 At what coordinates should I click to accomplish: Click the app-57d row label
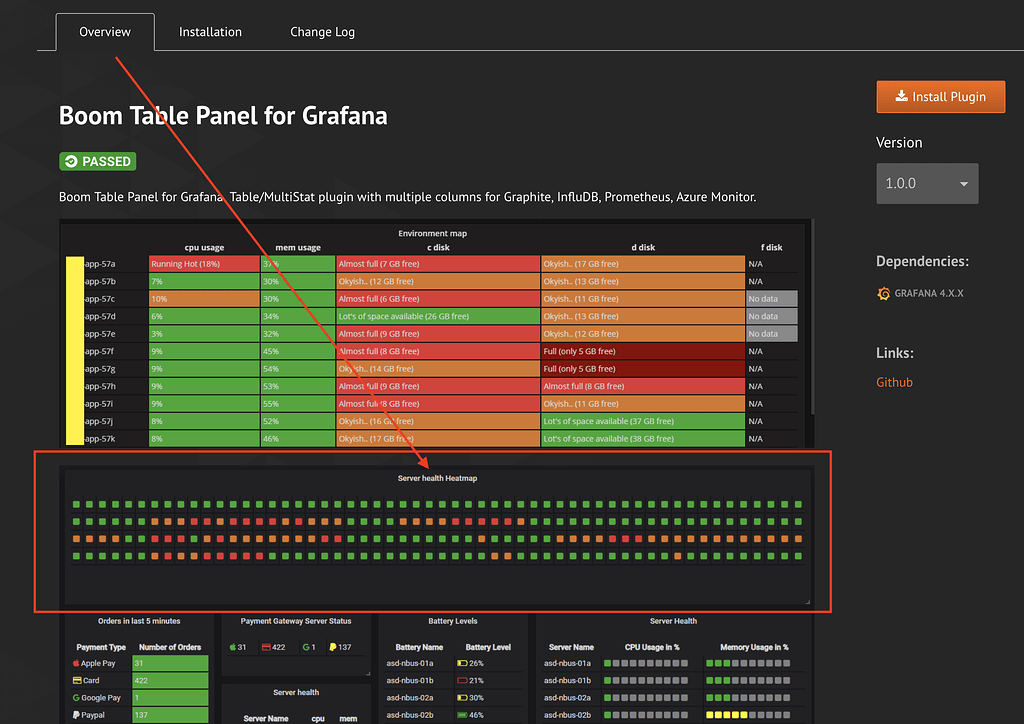[100, 316]
